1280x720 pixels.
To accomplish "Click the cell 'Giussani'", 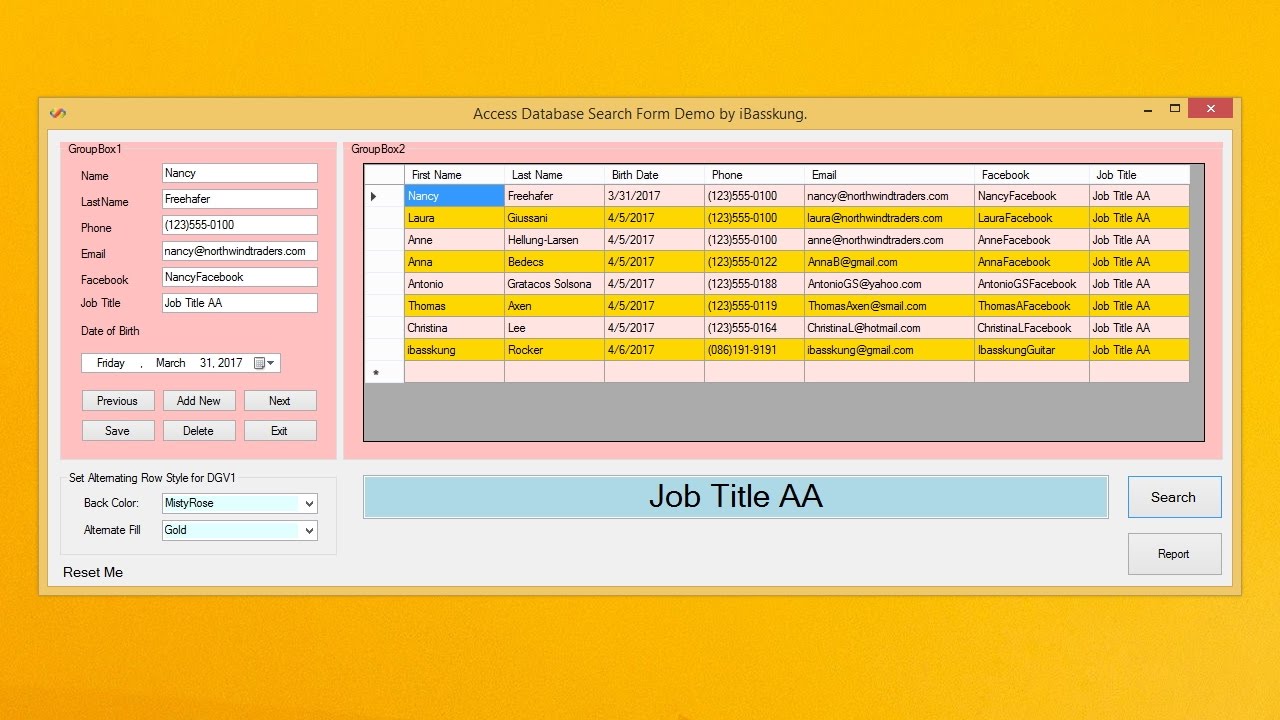I will click(x=554, y=218).
